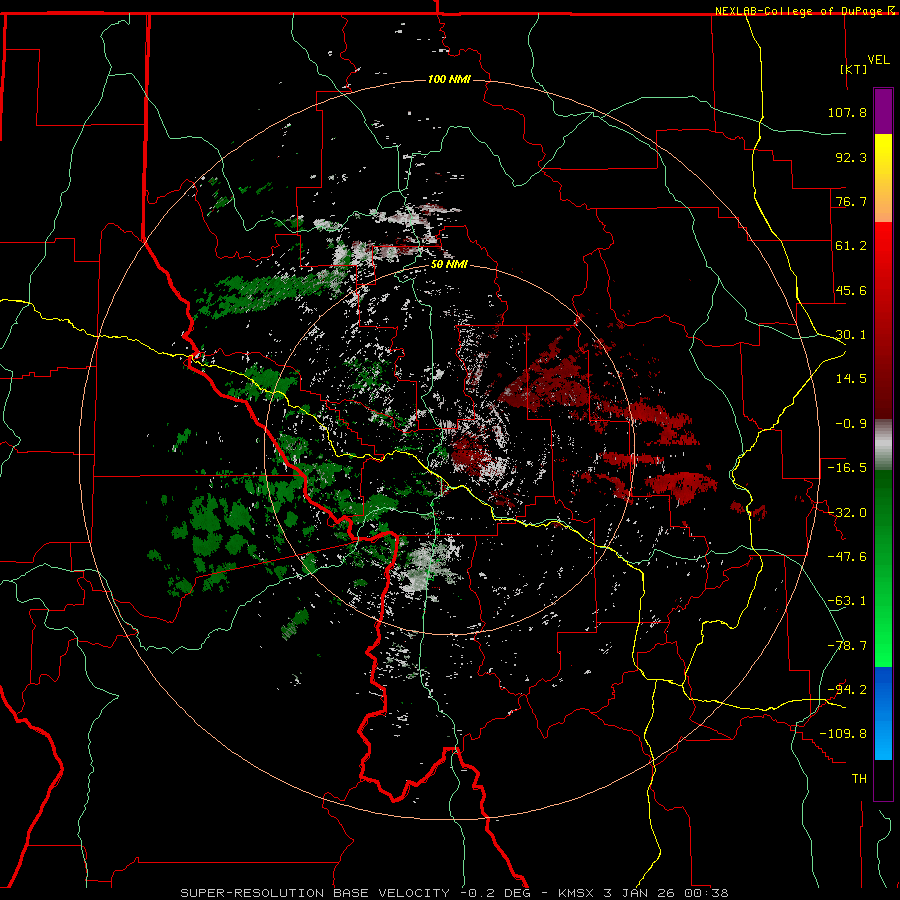Image resolution: width=900 pixels, height=900 pixels.
Task: Click the -109.8 legend value
Action: click(843, 734)
